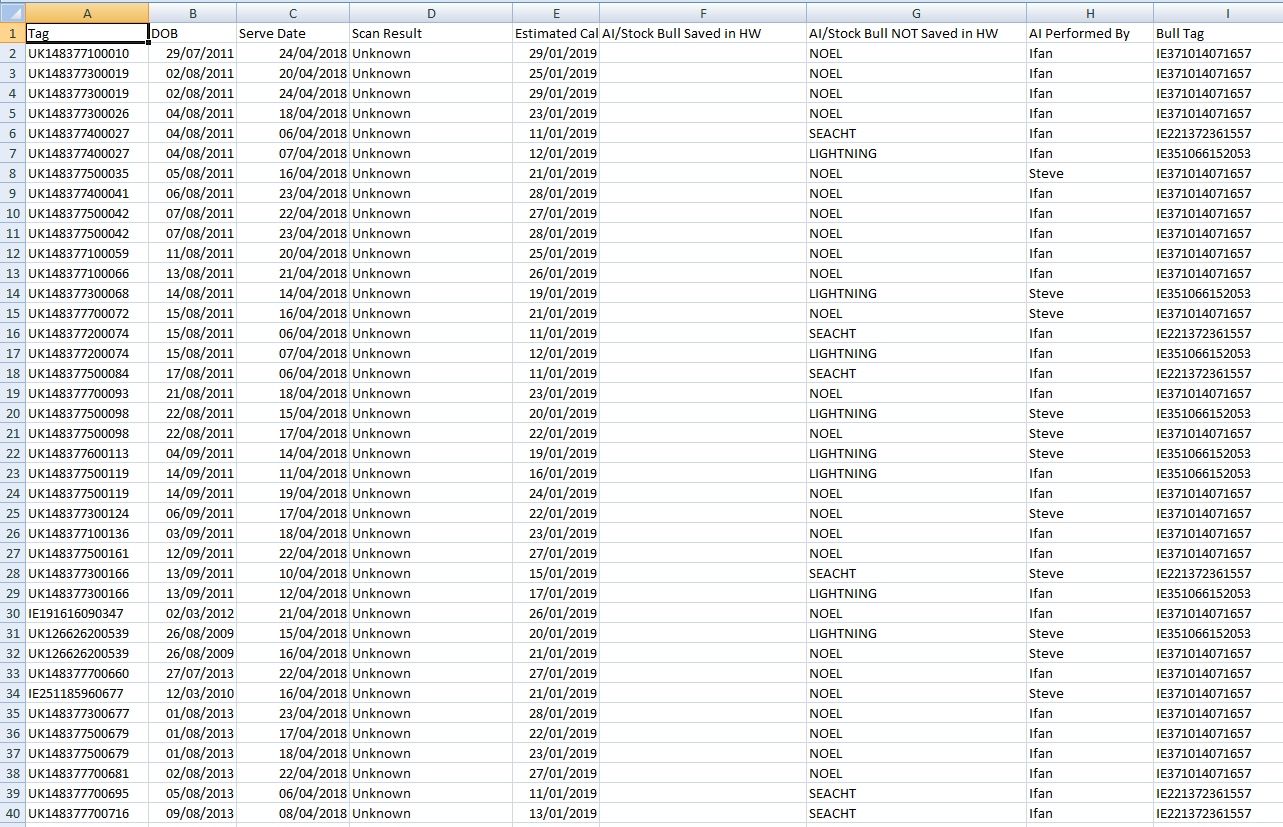The image size is (1283, 827).
Task: Select row 30 by its row number
Action: (x=13, y=613)
